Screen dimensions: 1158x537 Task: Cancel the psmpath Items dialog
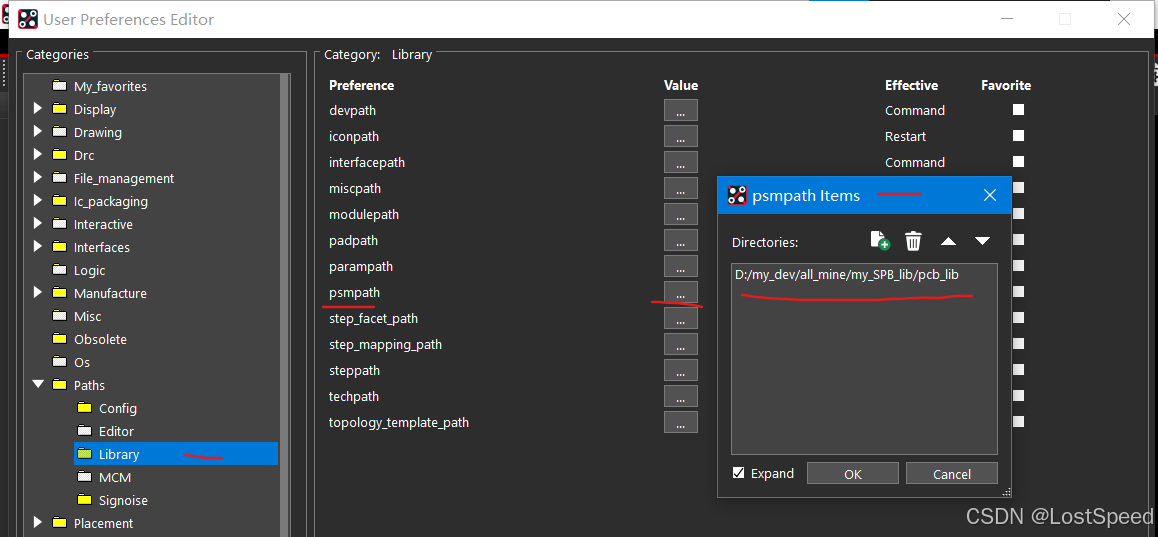(x=952, y=473)
